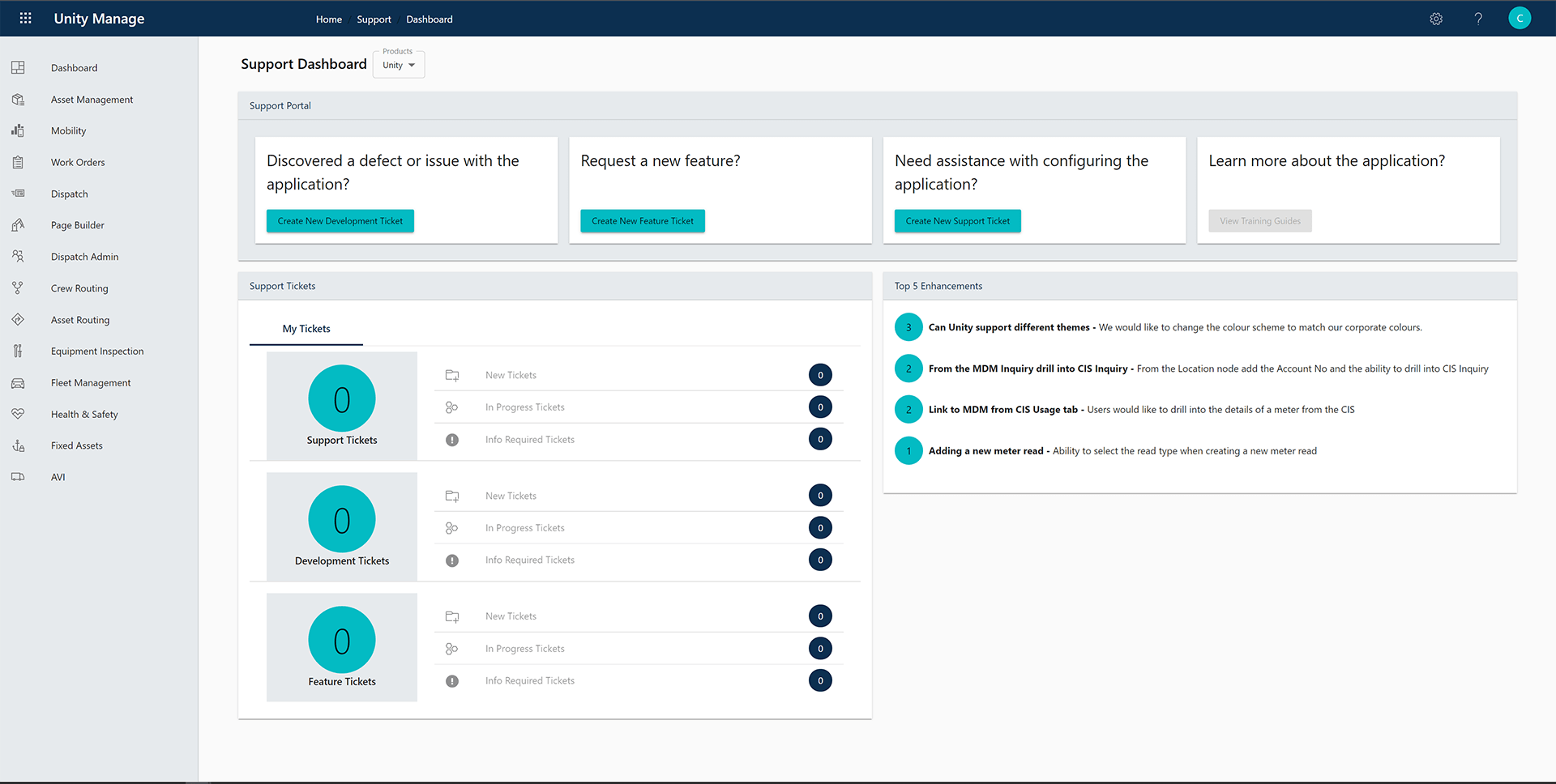Click the Asset Management sidebar icon
This screenshot has height=784, width=1556.
click(x=18, y=100)
